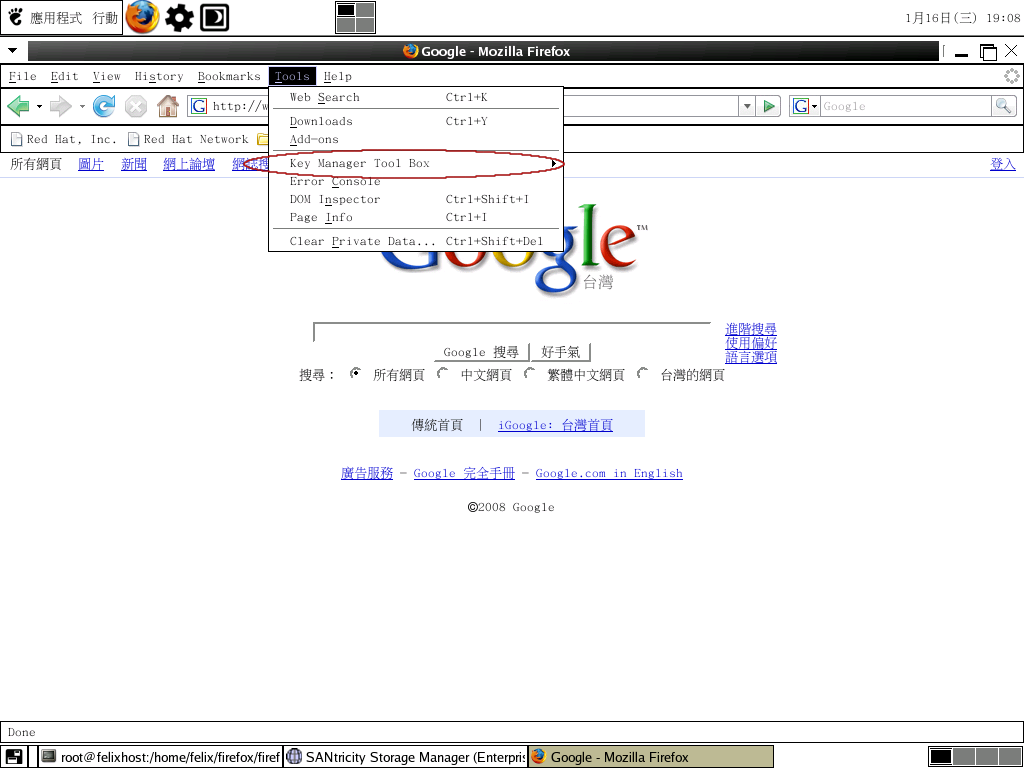Image resolution: width=1024 pixels, height=768 pixels.
Task: Reload the page with the refresh icon
Action: click(x=104, y=106)
